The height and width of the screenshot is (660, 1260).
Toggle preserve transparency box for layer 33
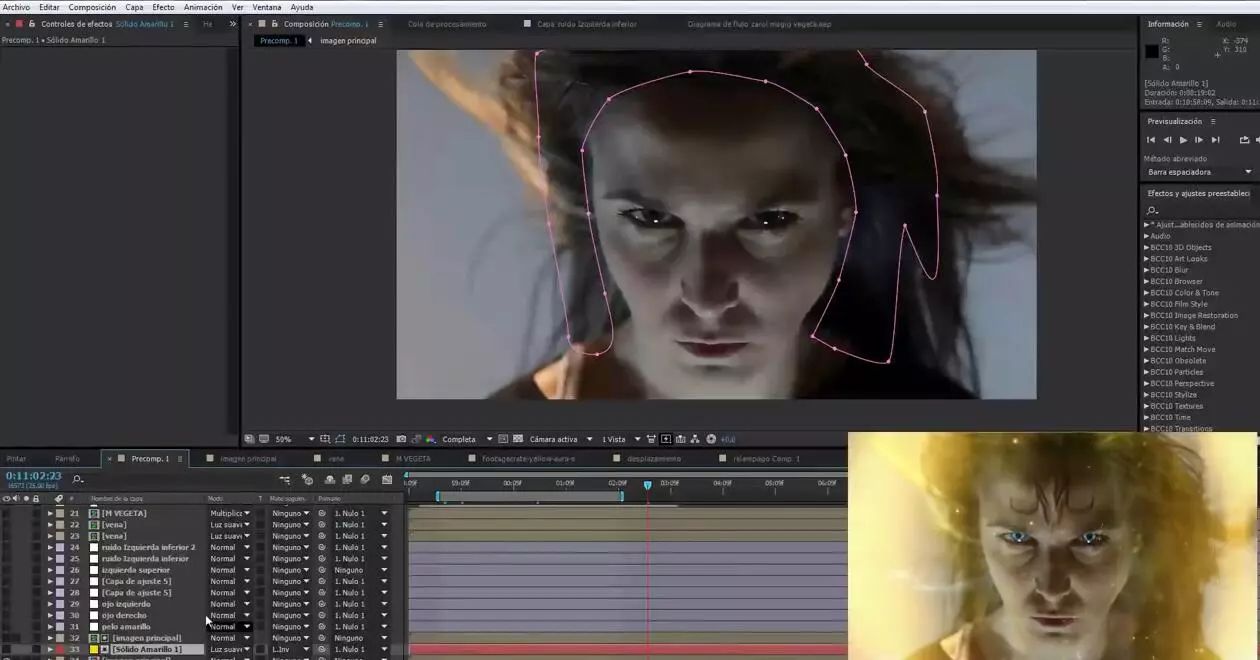(261, 649)
